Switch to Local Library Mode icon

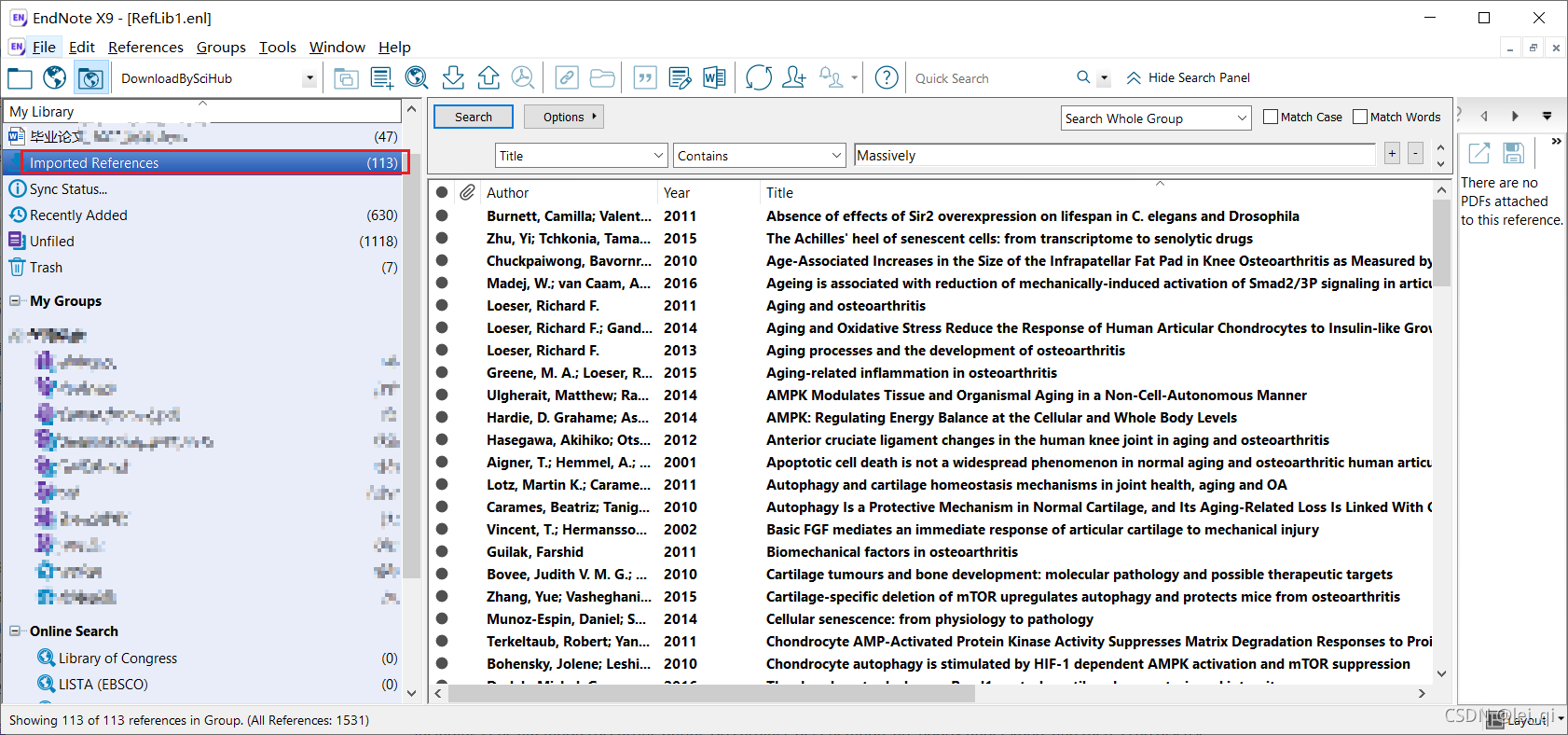coord(20,78)
